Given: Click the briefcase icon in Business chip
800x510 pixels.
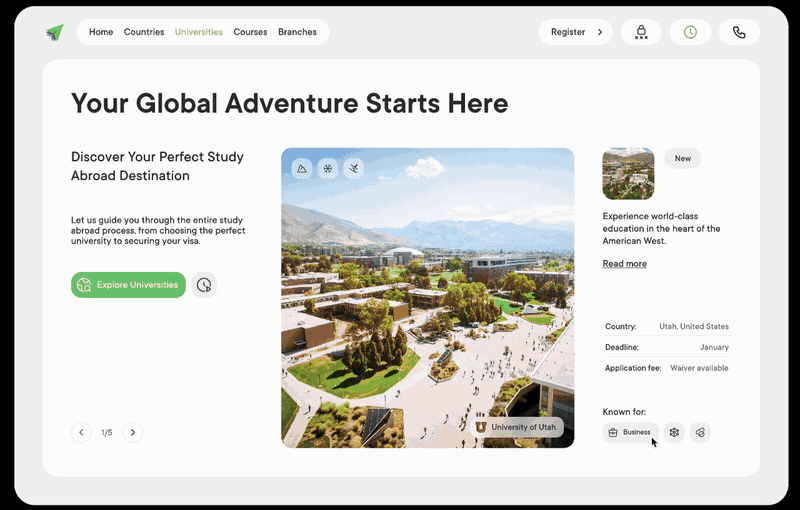Looking at the screenshot, I should point(613,432).
